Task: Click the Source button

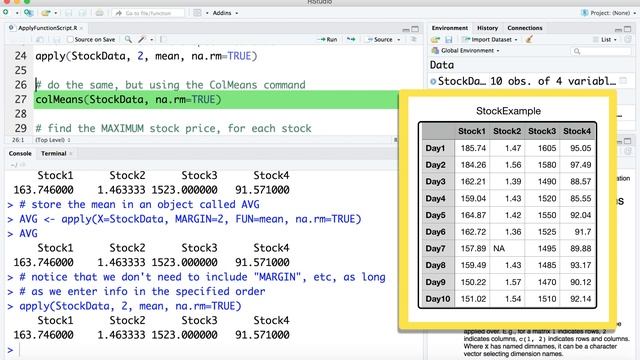Action: [x=380, y=39]
